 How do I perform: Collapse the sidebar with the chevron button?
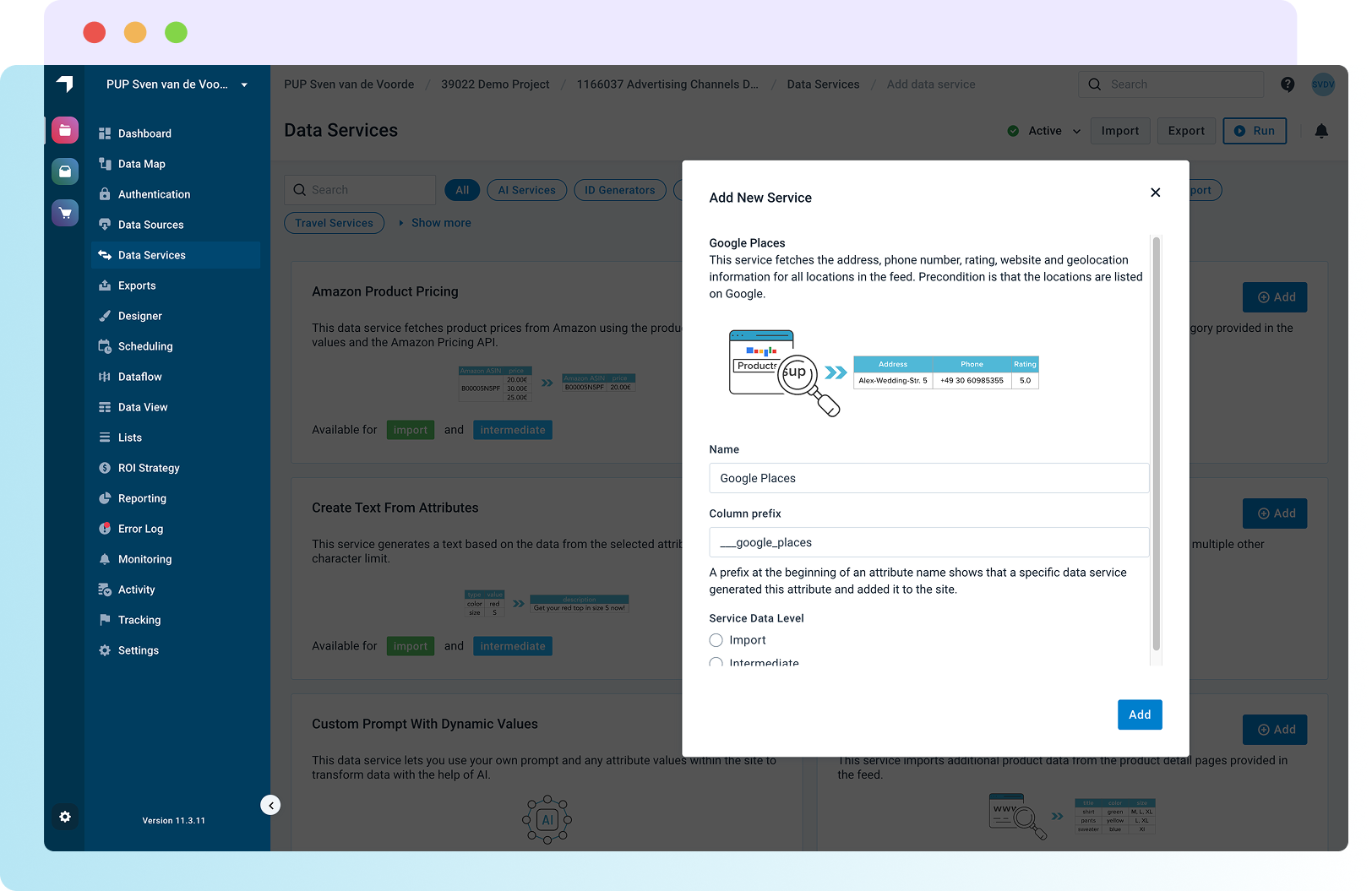point(270,805)
